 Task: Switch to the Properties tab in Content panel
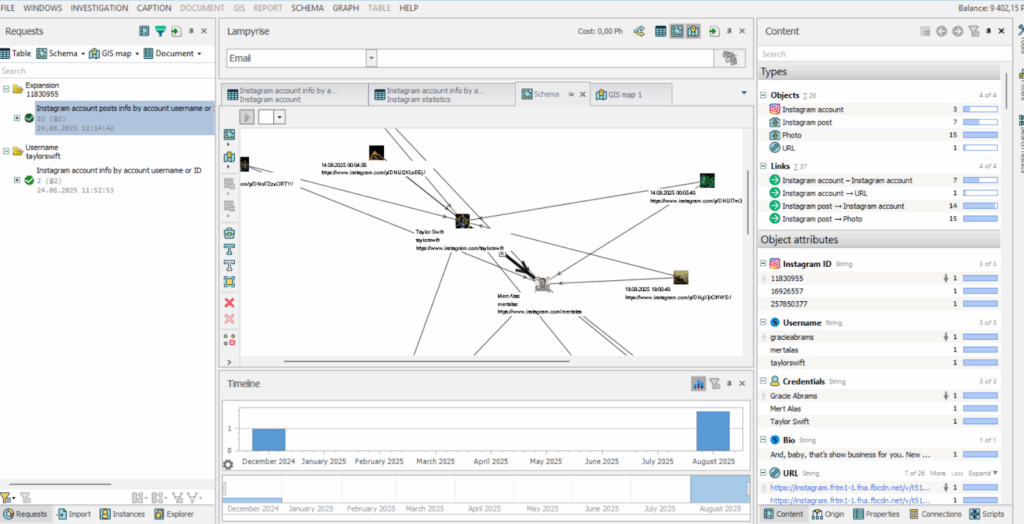[x=877, y=514]
